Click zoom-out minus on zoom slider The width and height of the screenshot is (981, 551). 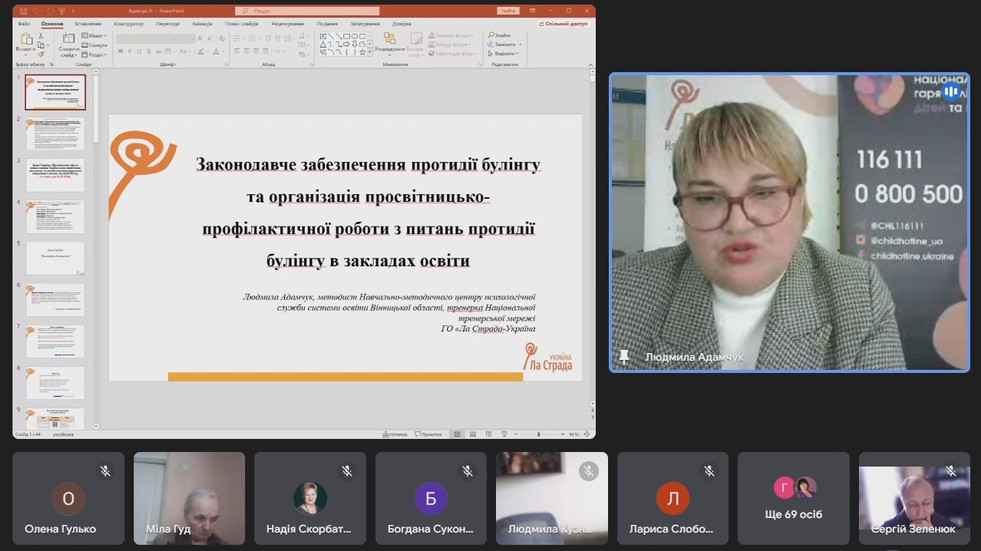pos(516,434)
